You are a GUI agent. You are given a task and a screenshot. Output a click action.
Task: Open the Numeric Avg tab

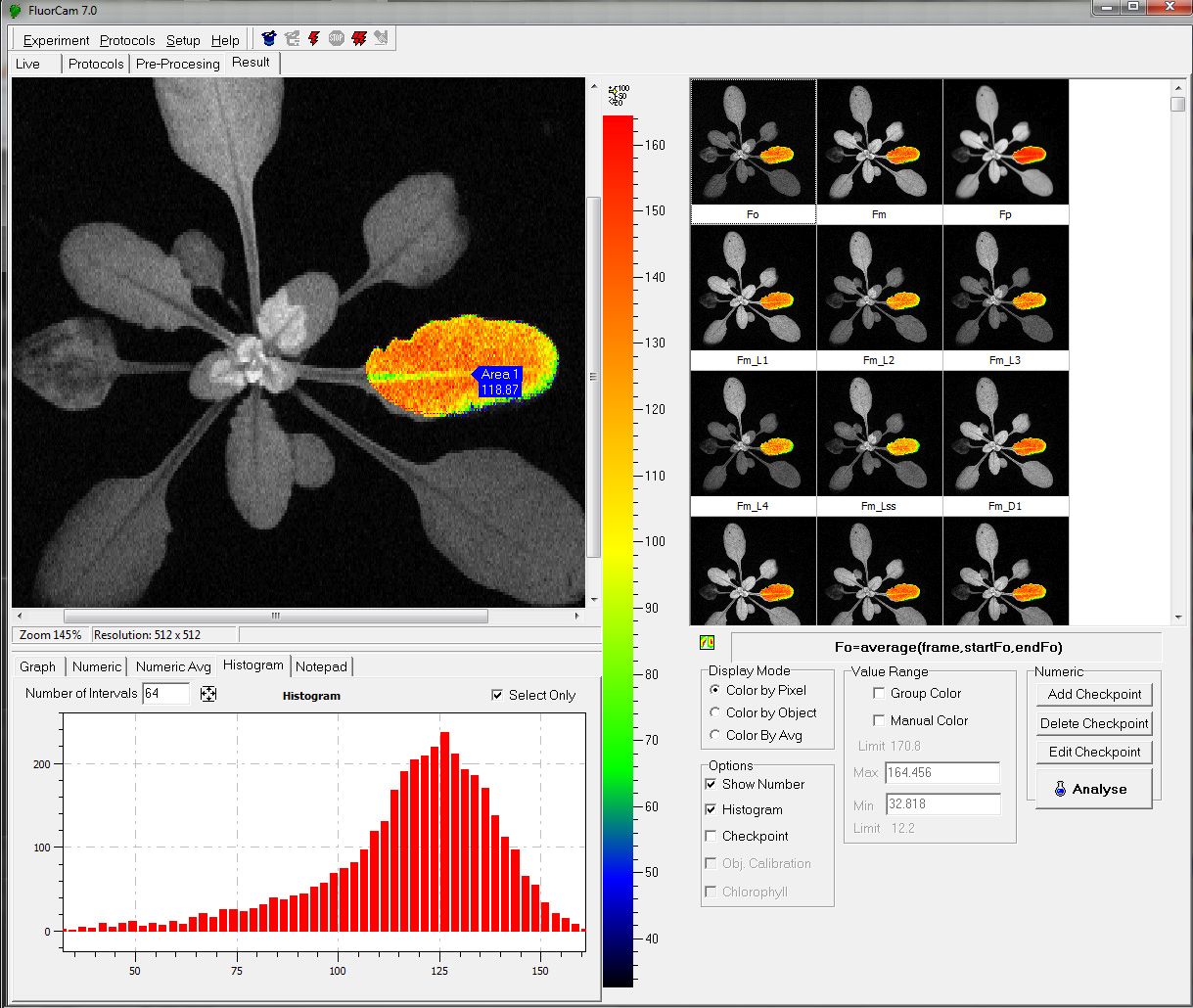[173, 666]
